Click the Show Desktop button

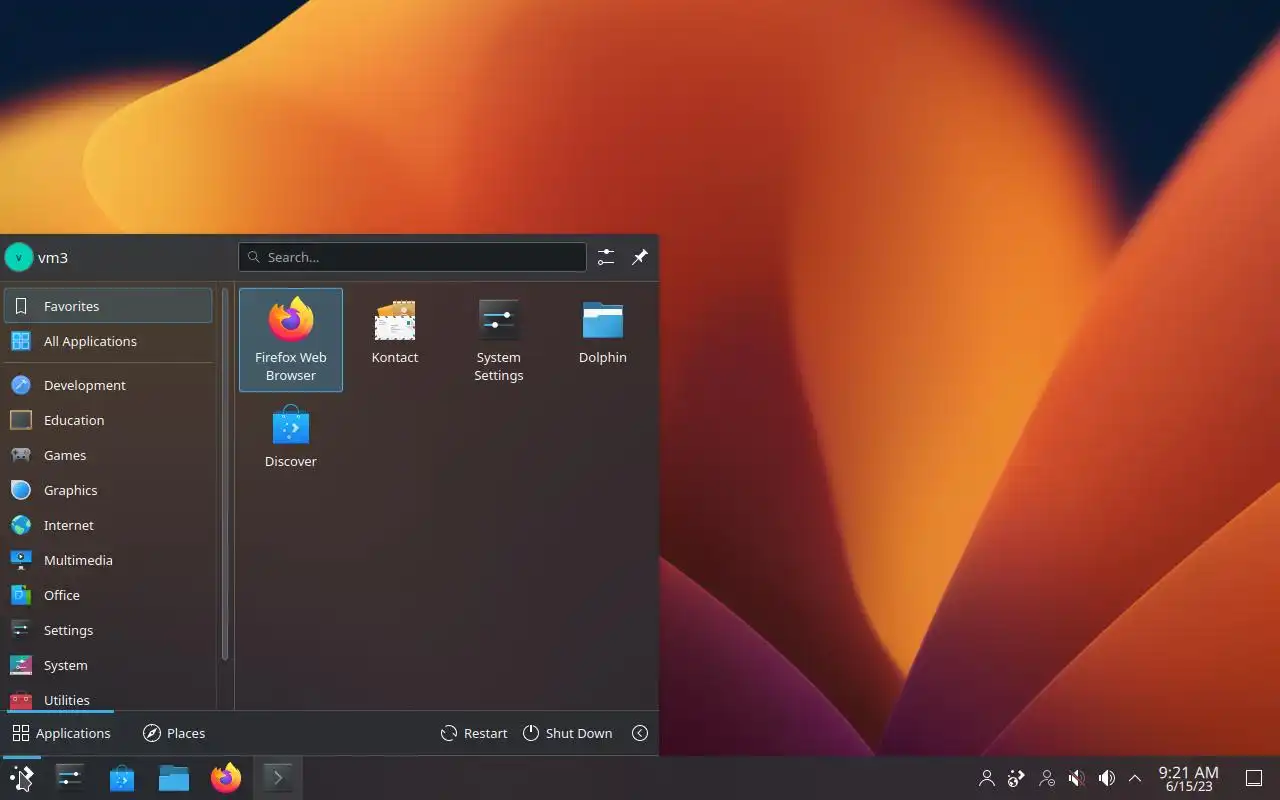click(1254, 777)
